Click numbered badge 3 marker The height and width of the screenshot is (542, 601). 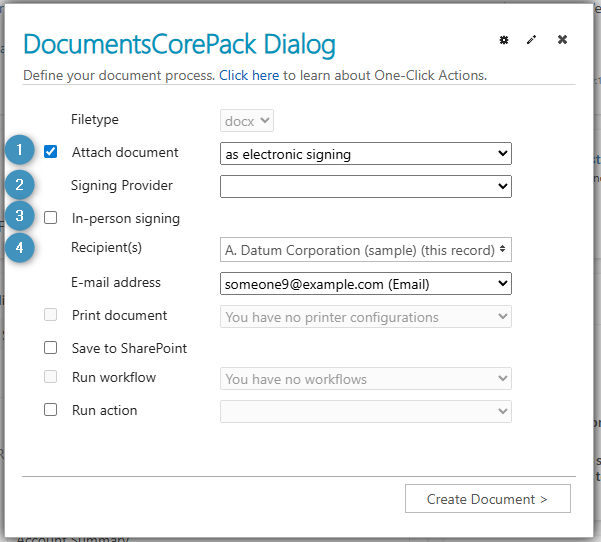[x=19, y=217]
